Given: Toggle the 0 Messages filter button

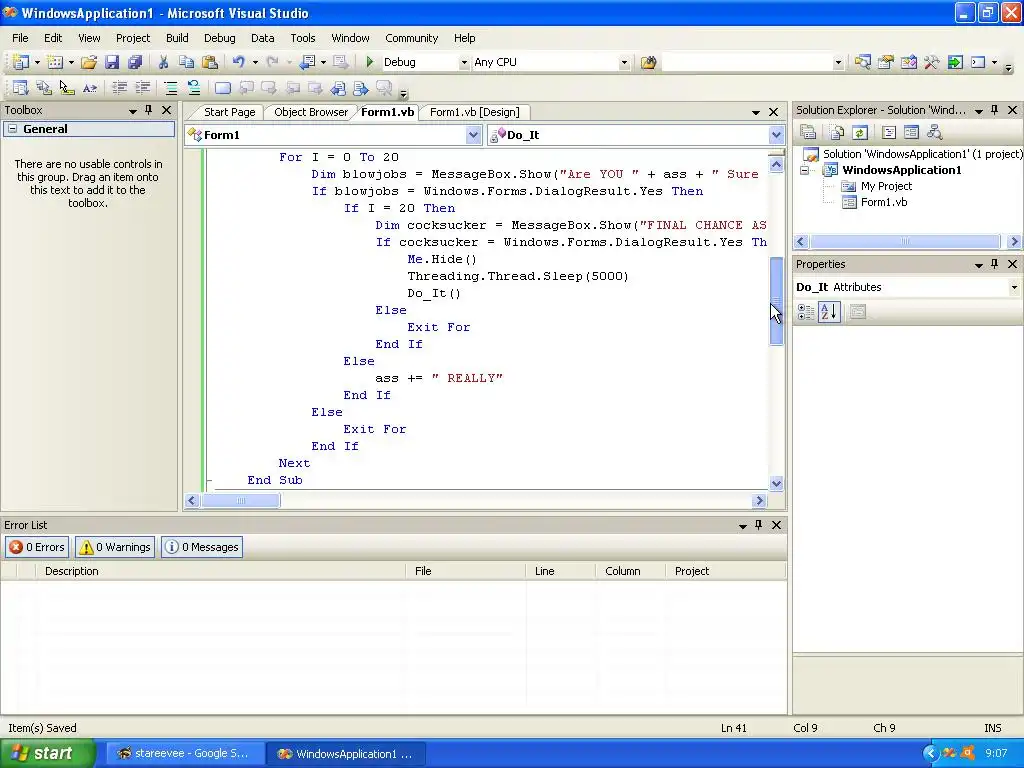Looking at the screenshot, I should coord(202,547).
